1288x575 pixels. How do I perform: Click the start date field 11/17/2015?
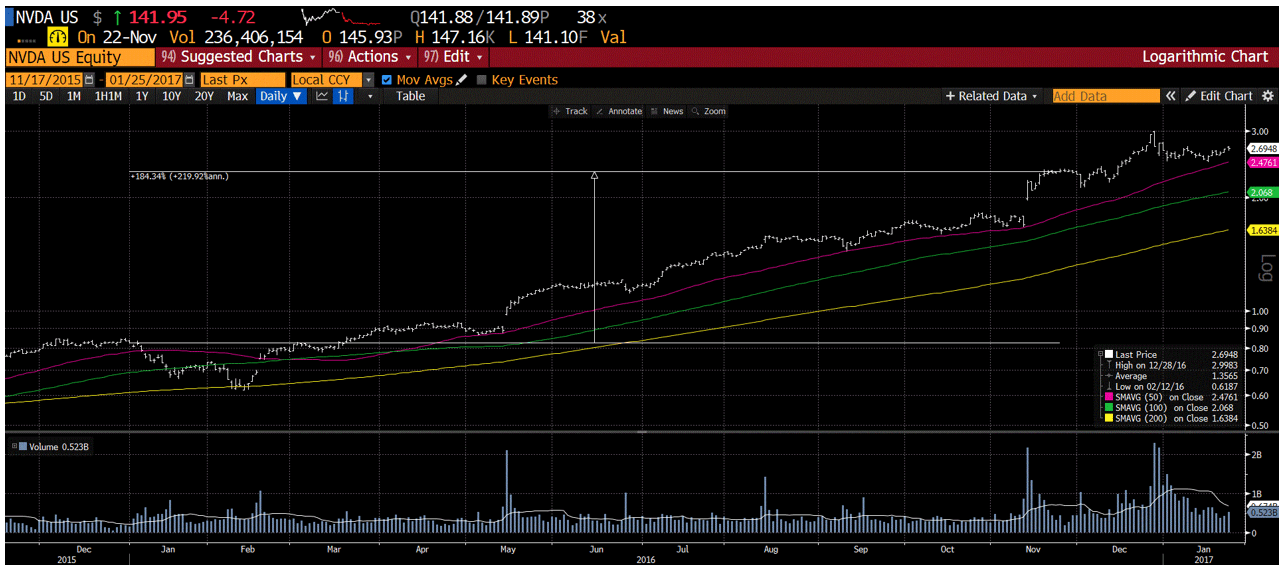45,80
